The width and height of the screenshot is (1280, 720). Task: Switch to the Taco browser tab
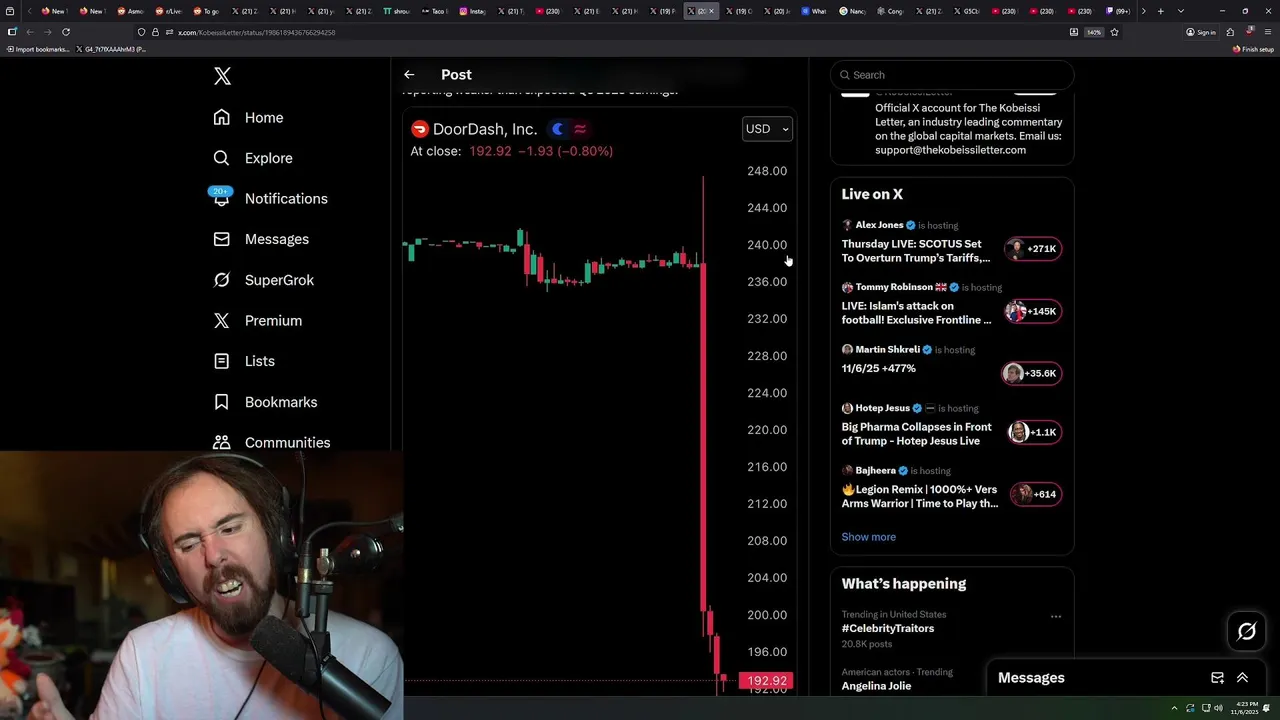click(x=434, y=11)
